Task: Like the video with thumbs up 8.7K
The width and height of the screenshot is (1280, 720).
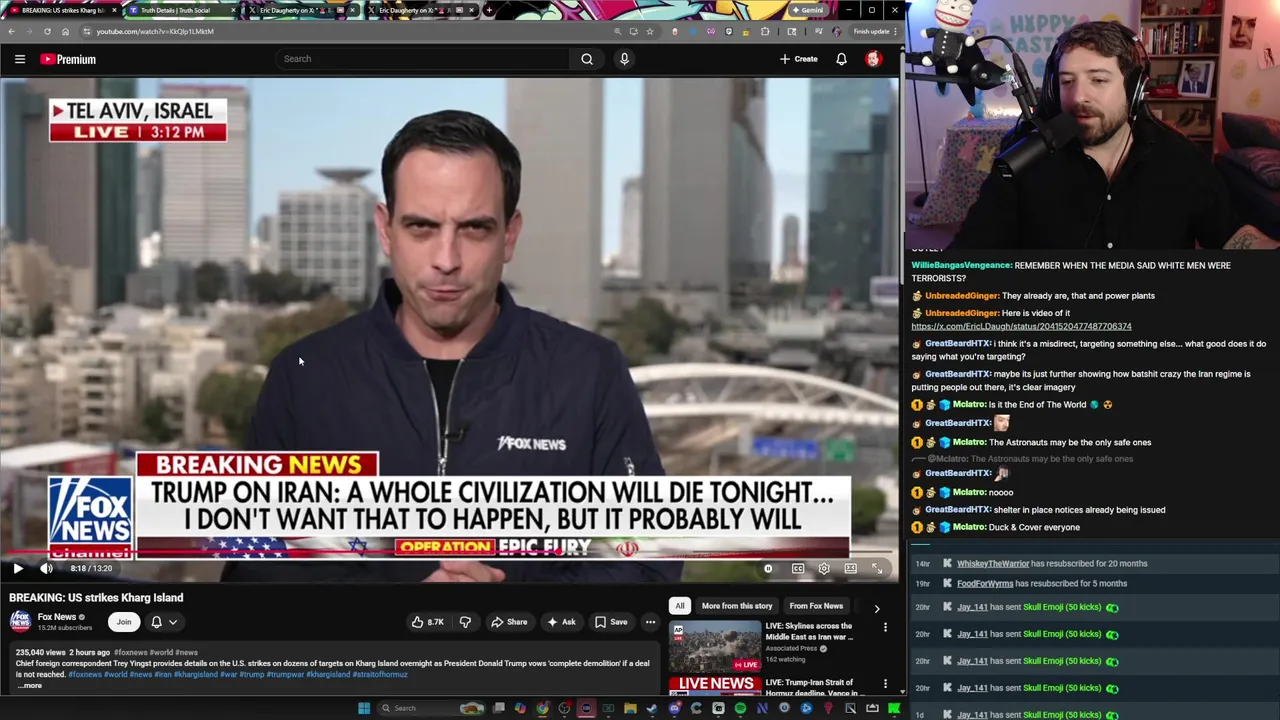Action: (x=428, y=622)
